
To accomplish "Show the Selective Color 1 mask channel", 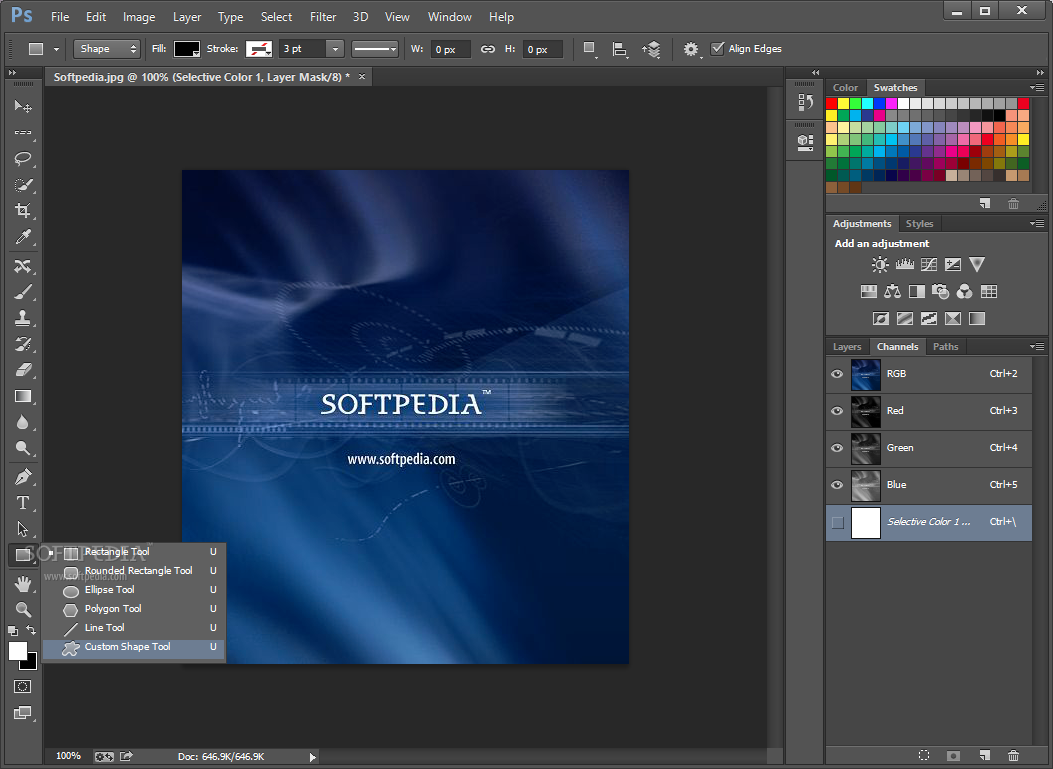I will coord(837,523).
